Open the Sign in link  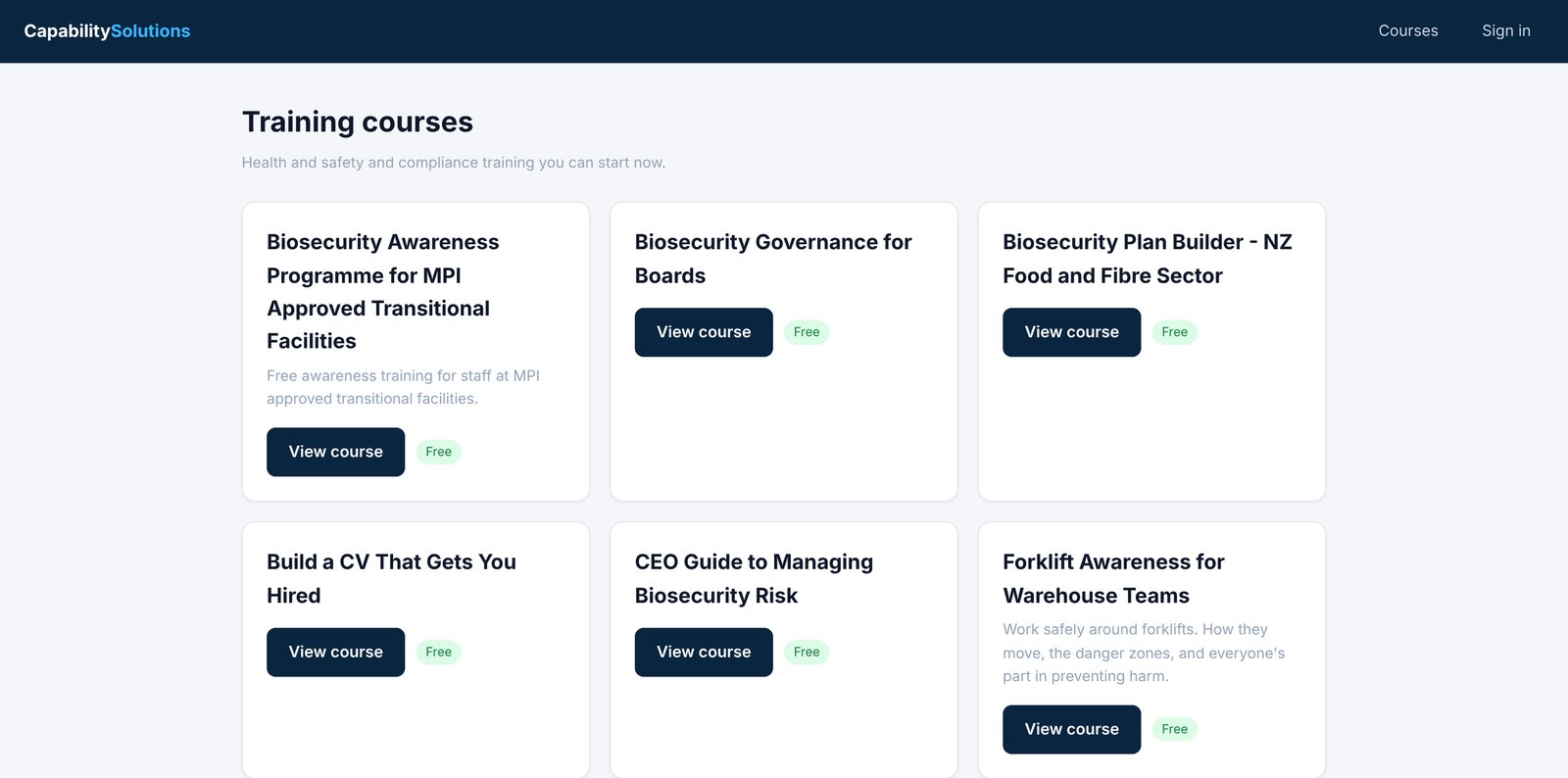point(1506,31)
